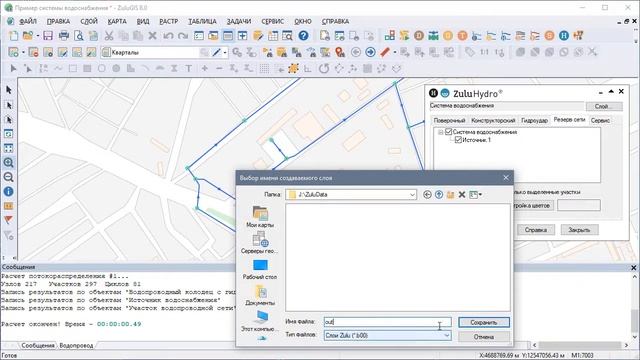Switch to the Водопровод tab in the messages panel
640x360 pixels.
(x=76, y=345)
